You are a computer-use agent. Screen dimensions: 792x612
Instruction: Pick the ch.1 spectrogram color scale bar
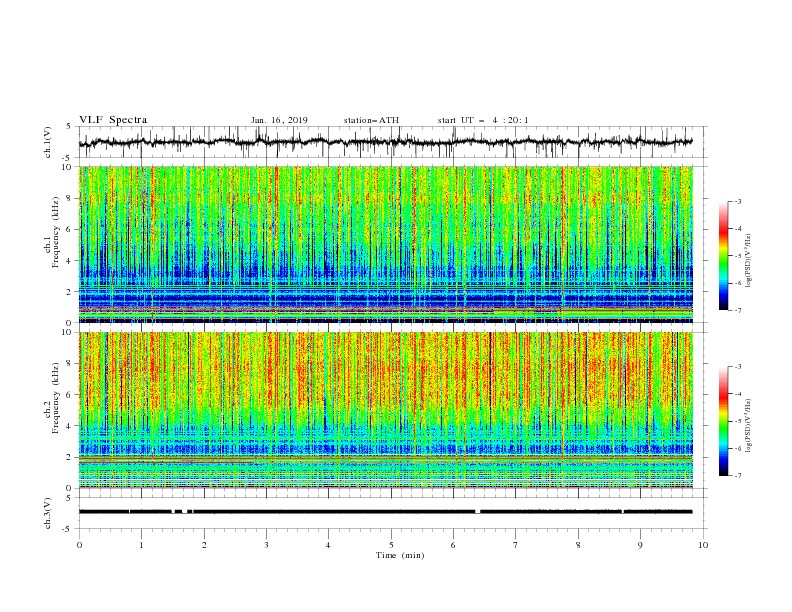pyautogui.click(x=723, y=255)
